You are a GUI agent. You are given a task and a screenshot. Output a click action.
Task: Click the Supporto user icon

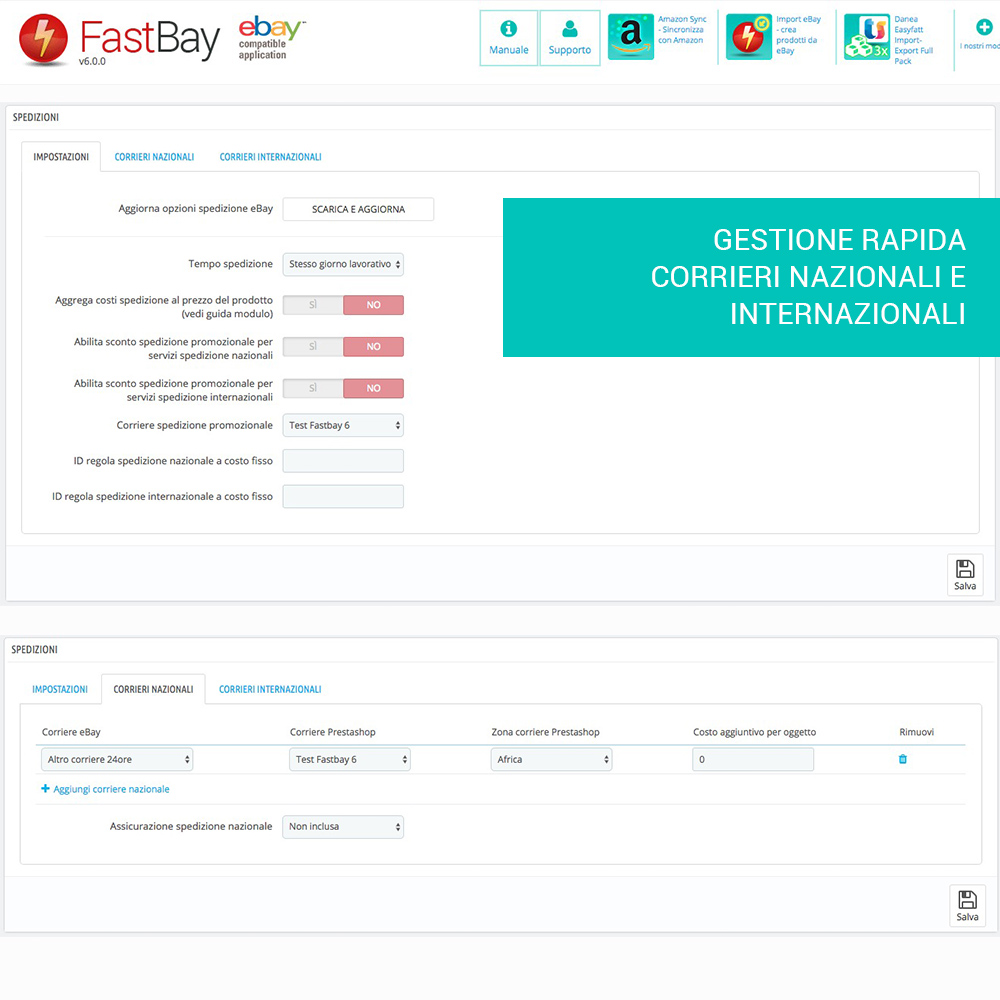coord(569,30)
